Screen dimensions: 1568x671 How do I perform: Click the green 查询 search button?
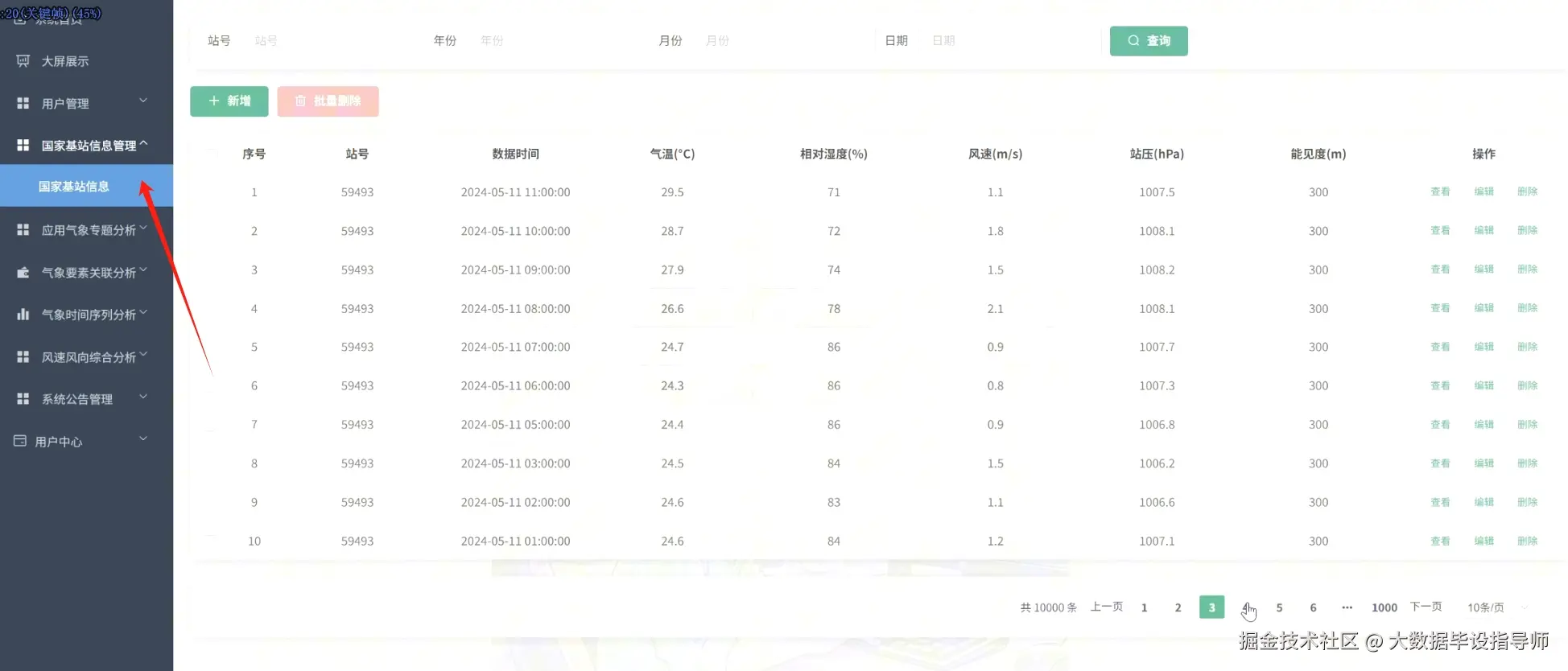(x=1149, y=41)
